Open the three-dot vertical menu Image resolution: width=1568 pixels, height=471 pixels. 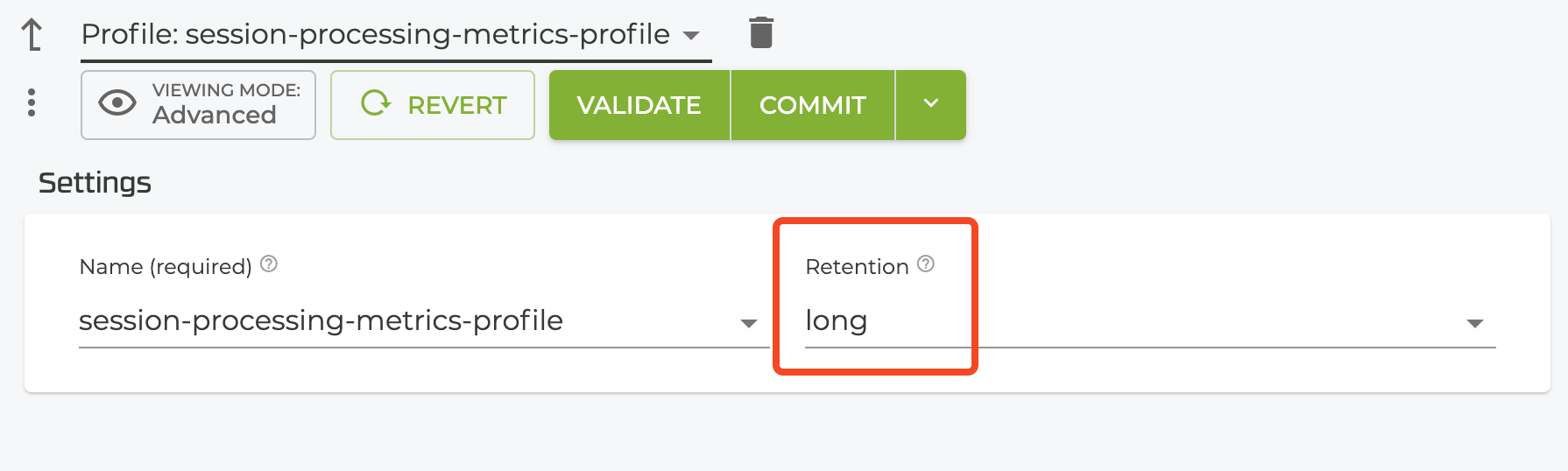point(32,102)
